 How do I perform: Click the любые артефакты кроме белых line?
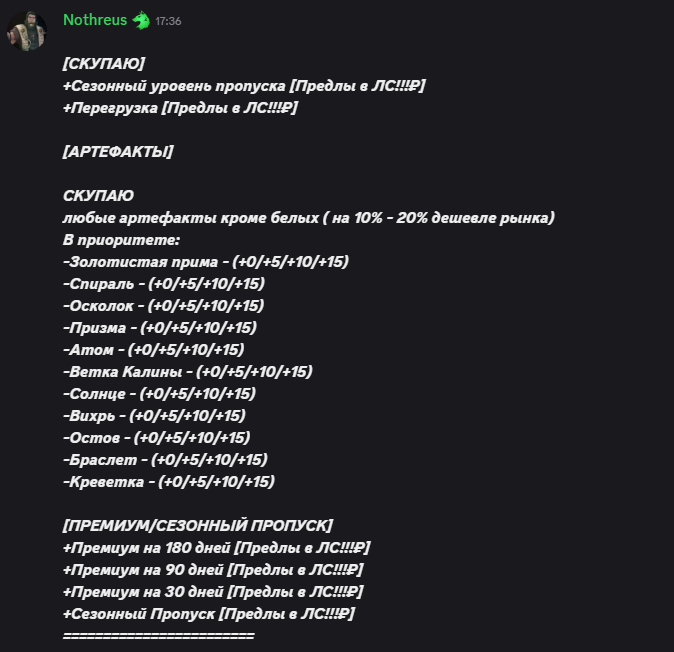point(309,217)
